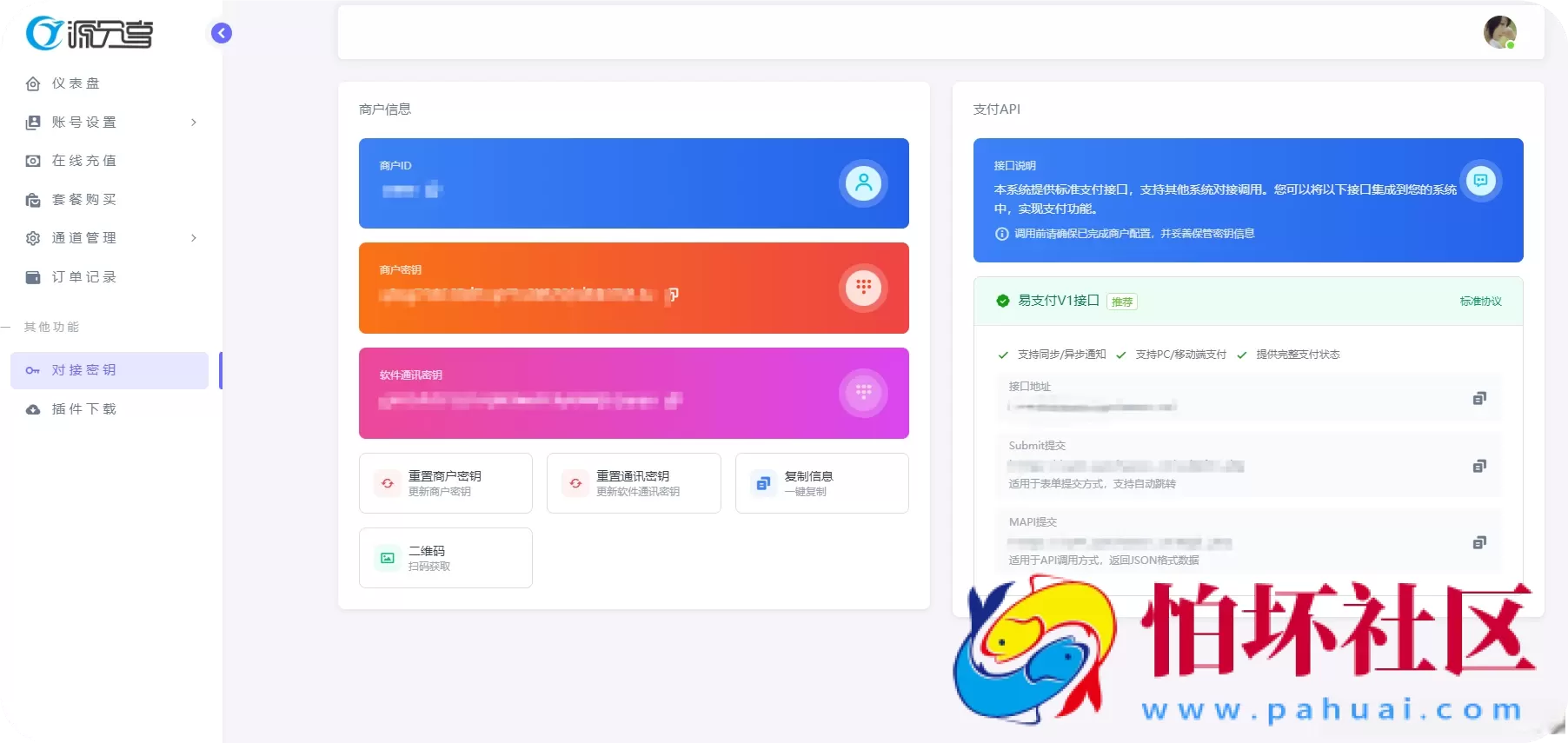
Task: Click the green check icon by 易支付V1接口
Action: [x=1003, y=301]
